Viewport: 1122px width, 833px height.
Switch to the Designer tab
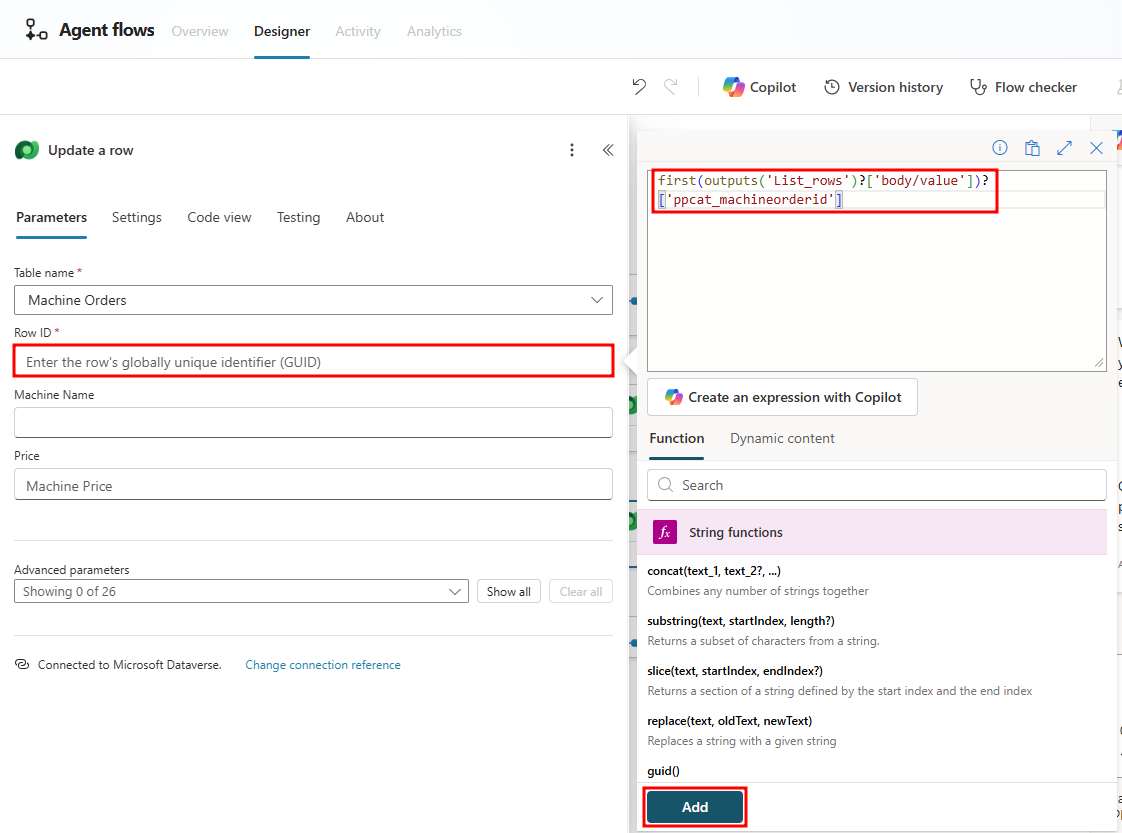click(282, 31)
